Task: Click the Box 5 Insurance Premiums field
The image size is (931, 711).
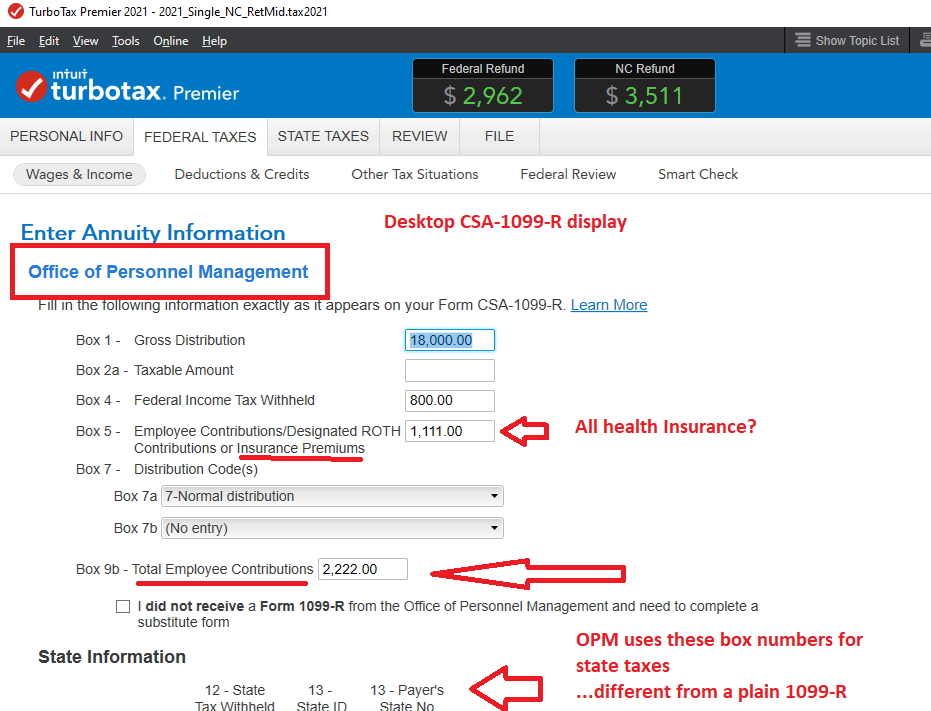Action: point(449,431)
